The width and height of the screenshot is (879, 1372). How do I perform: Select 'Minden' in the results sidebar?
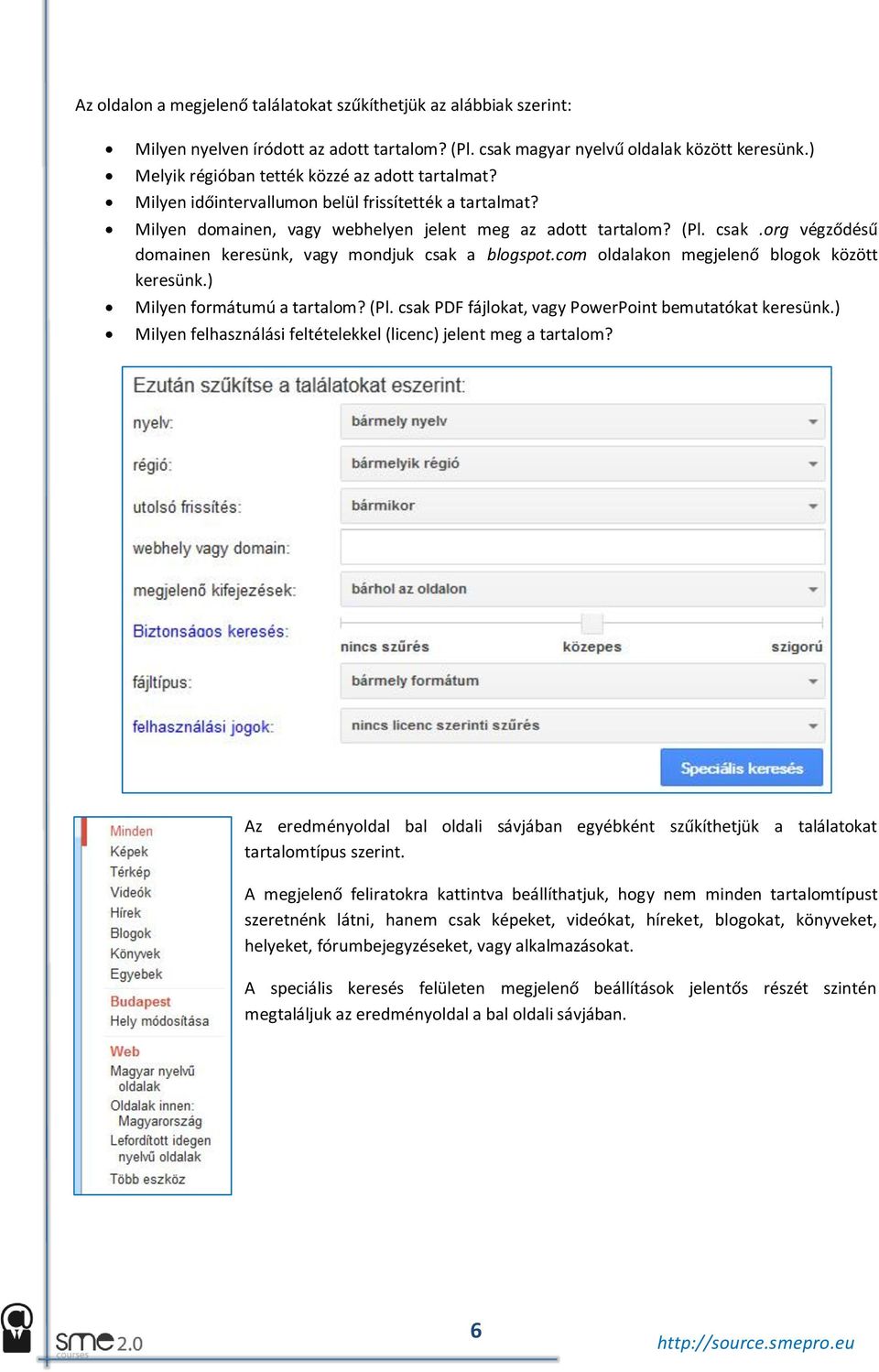tap(132, 831)
